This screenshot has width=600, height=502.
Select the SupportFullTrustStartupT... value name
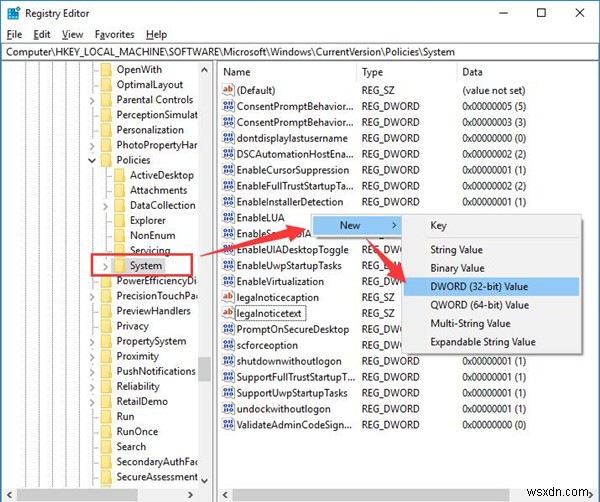tap(295, 377)
